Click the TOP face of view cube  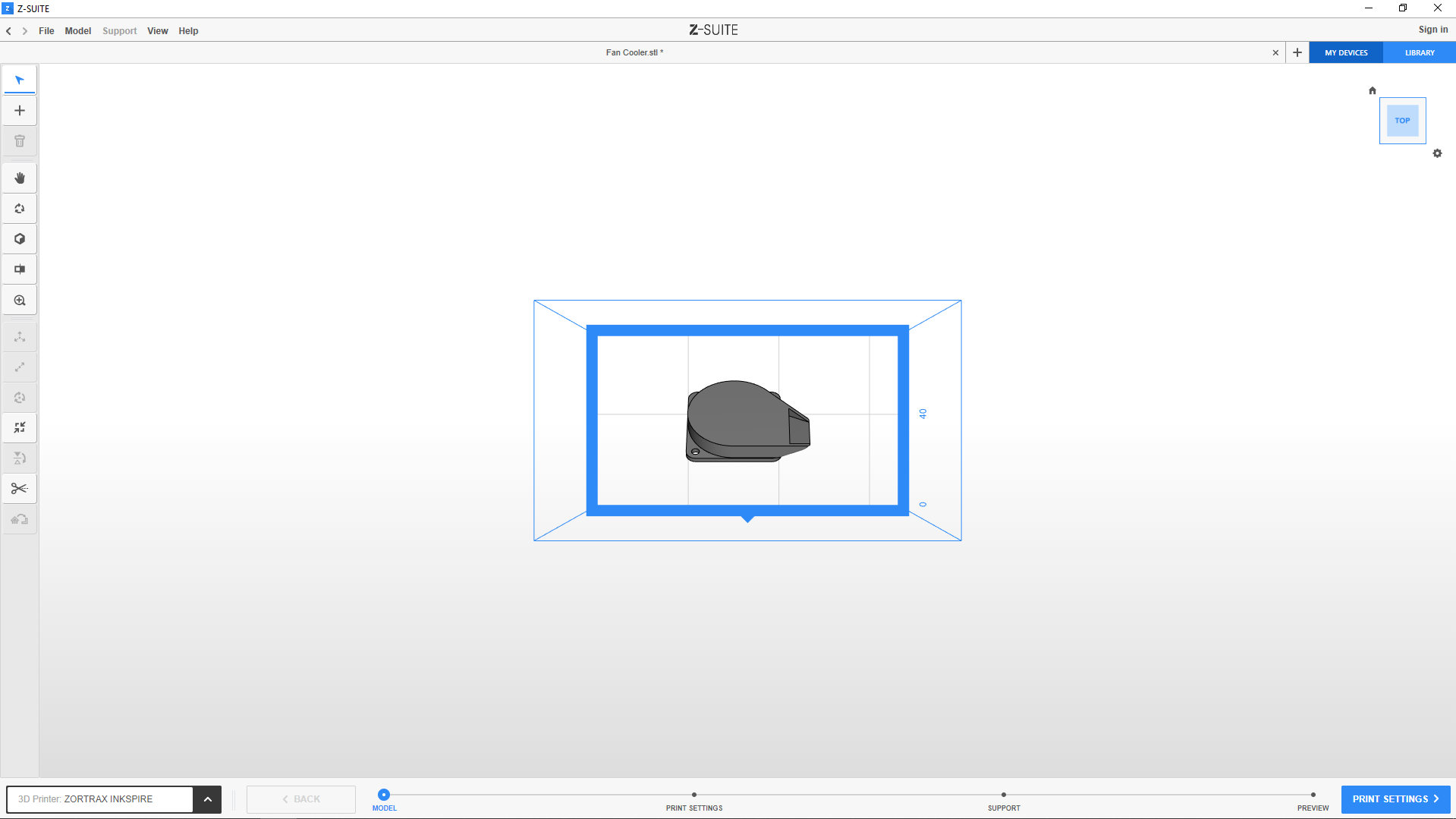(x=1402, y=121)
